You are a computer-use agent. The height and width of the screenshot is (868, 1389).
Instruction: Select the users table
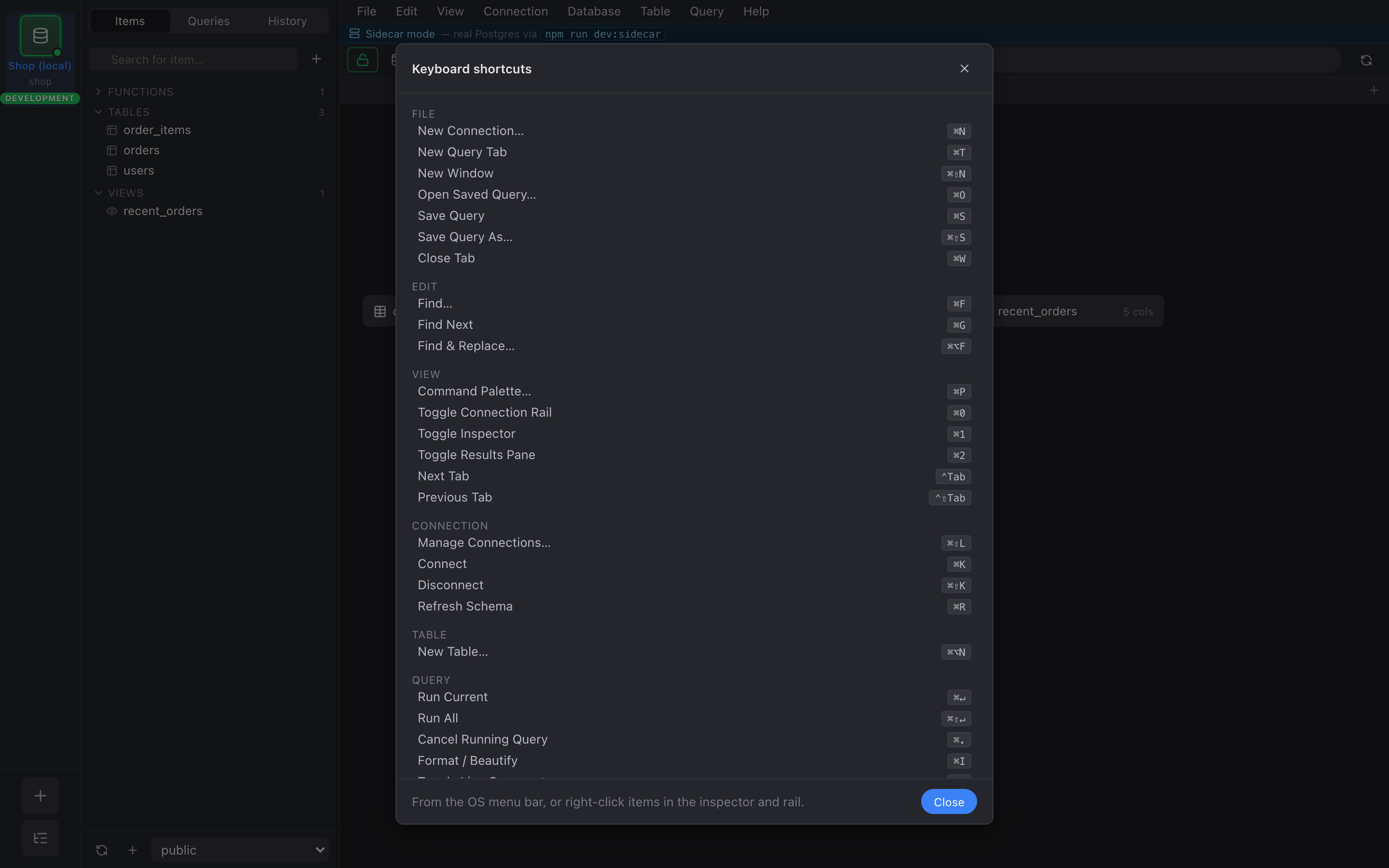[x=209, y=171]
